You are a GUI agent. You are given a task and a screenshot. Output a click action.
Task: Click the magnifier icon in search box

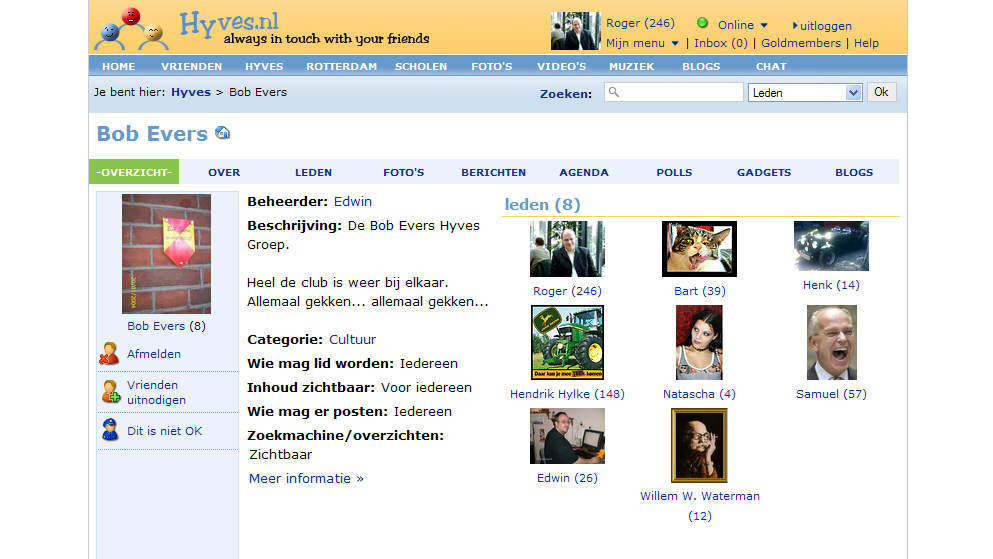[614, 92]
